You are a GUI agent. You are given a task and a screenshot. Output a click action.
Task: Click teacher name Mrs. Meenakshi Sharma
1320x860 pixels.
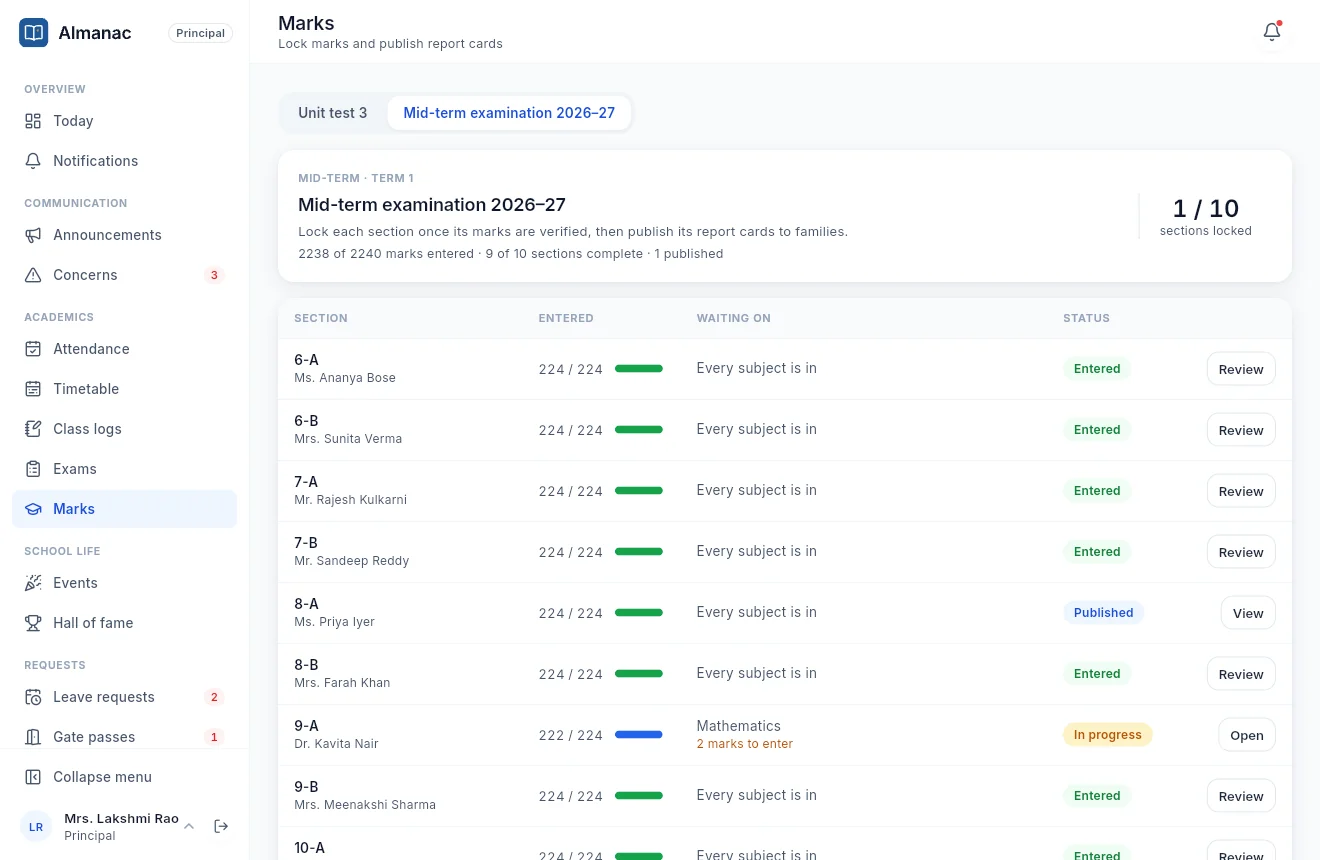point(365,805)
